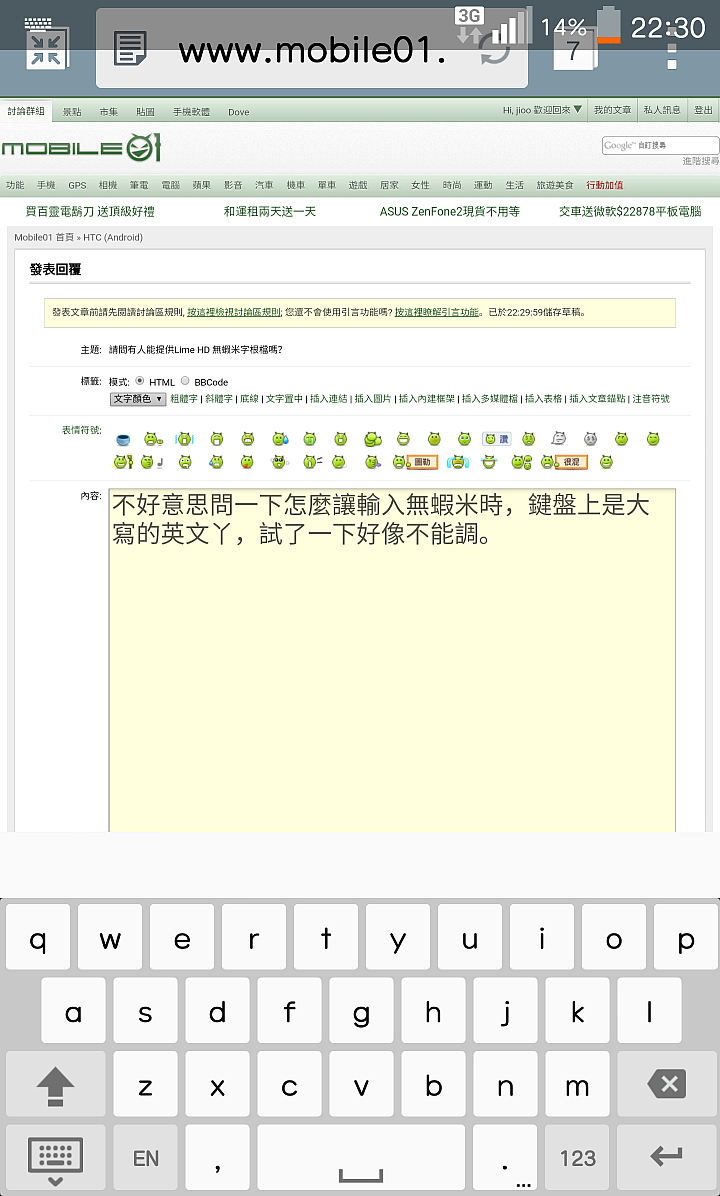Apply 底線 underline formatting
The width and height of the screenshot is (720, 1196).
coord(249,399)
